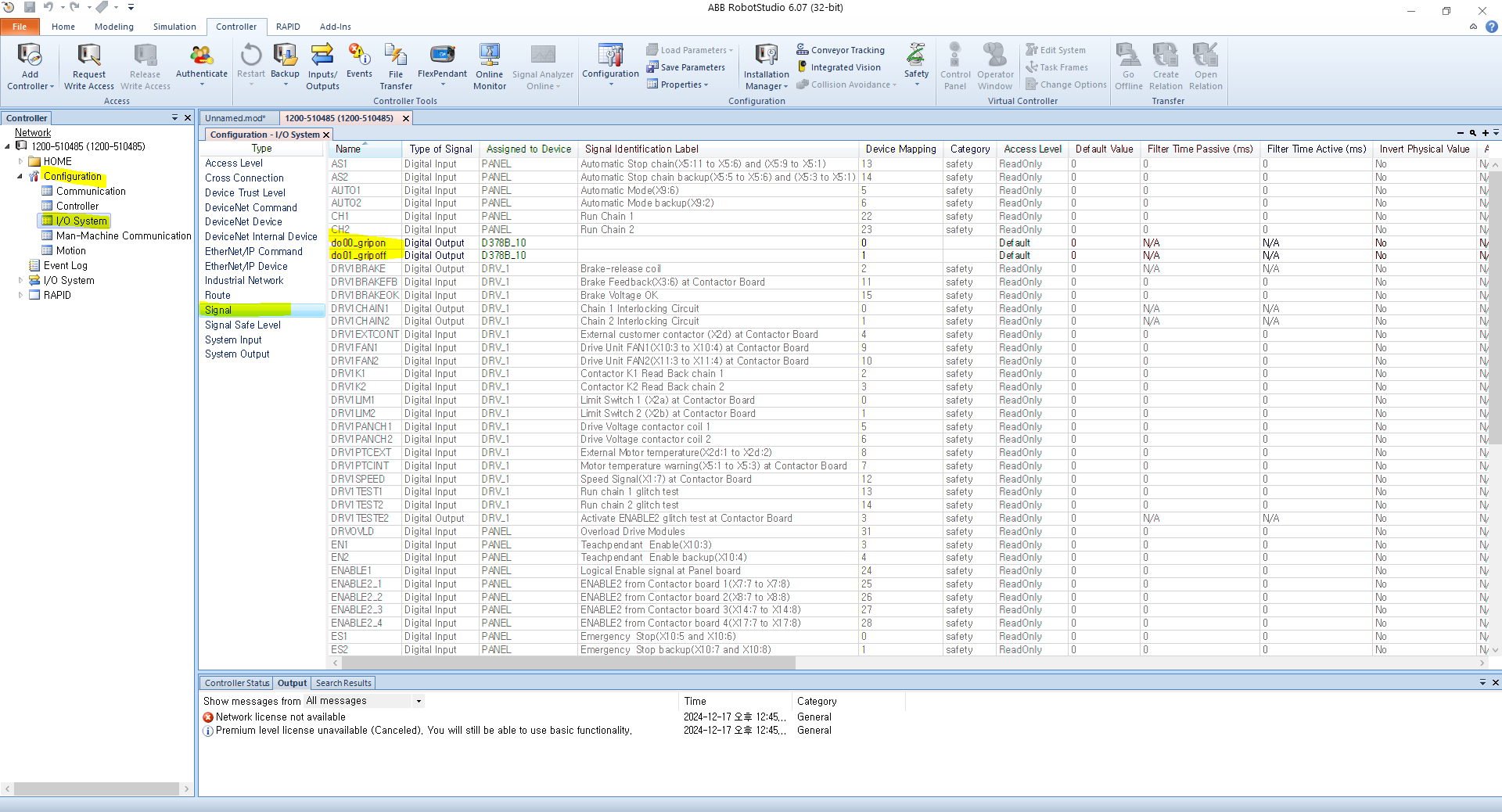Open Conveyor Tracking
Screen dimensions: 1502x812
click(x=840, y=50)
